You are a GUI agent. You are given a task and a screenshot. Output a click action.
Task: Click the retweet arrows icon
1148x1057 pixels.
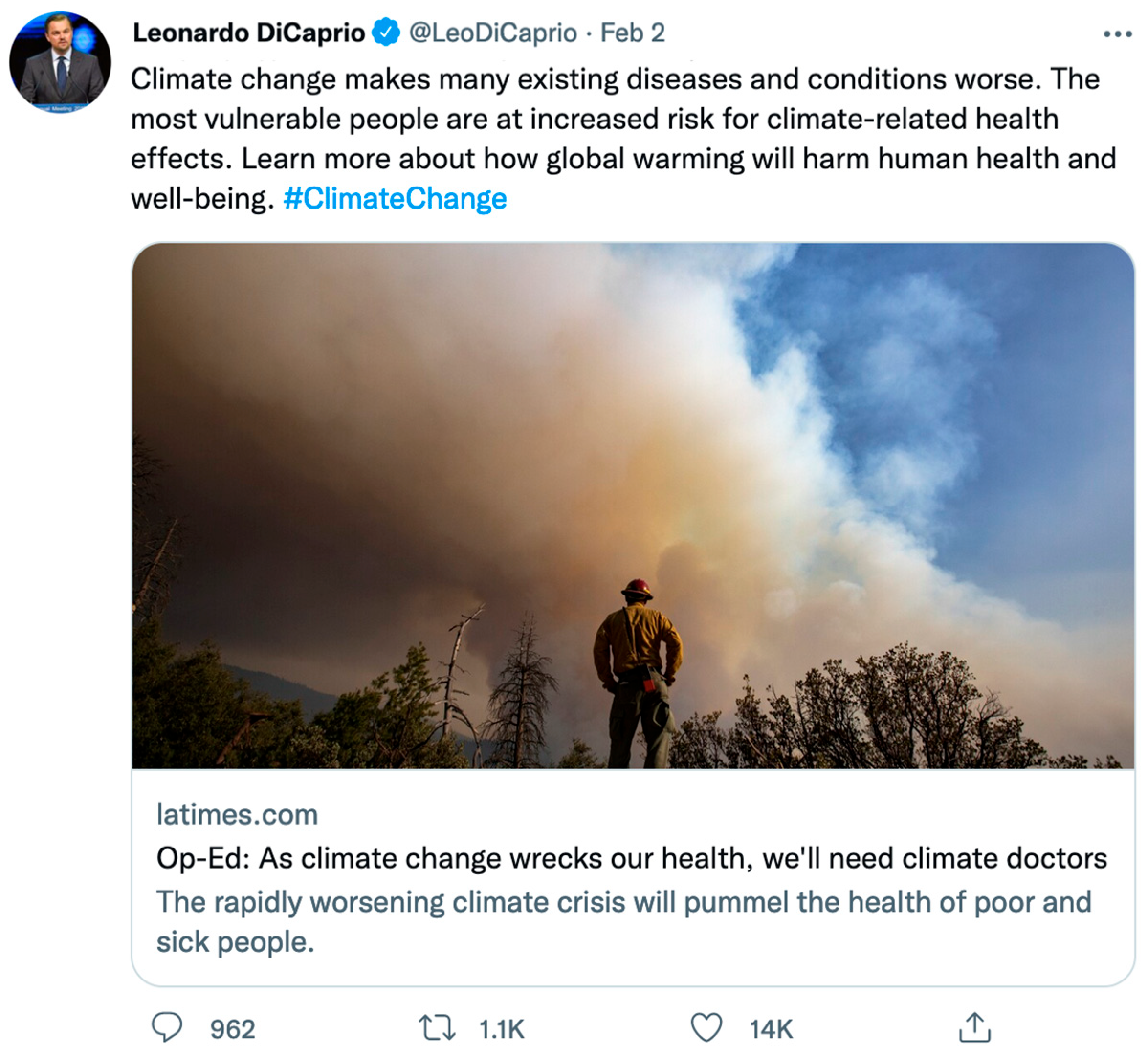coord(437,1027)
